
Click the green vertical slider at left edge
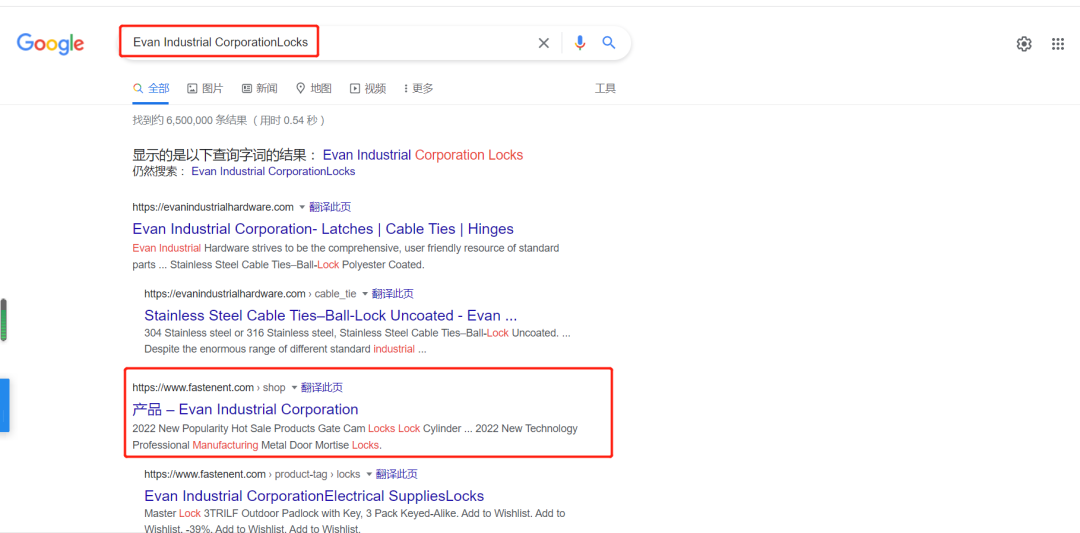(3, 320)
